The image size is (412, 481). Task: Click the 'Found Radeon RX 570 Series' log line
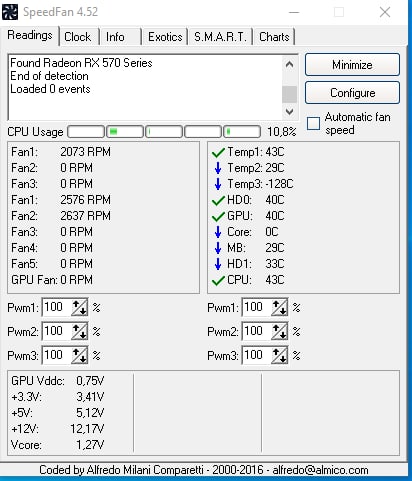pos(81,63)
